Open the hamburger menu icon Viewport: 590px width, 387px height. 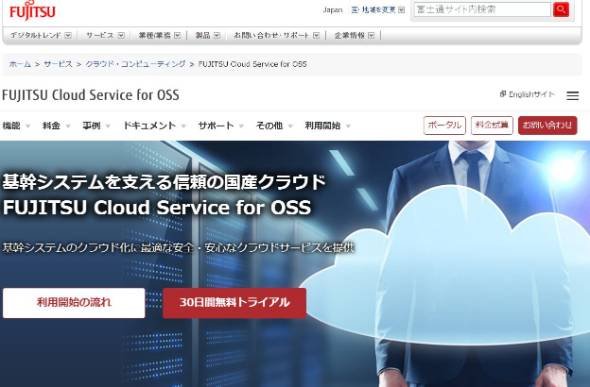click(572, 96)
